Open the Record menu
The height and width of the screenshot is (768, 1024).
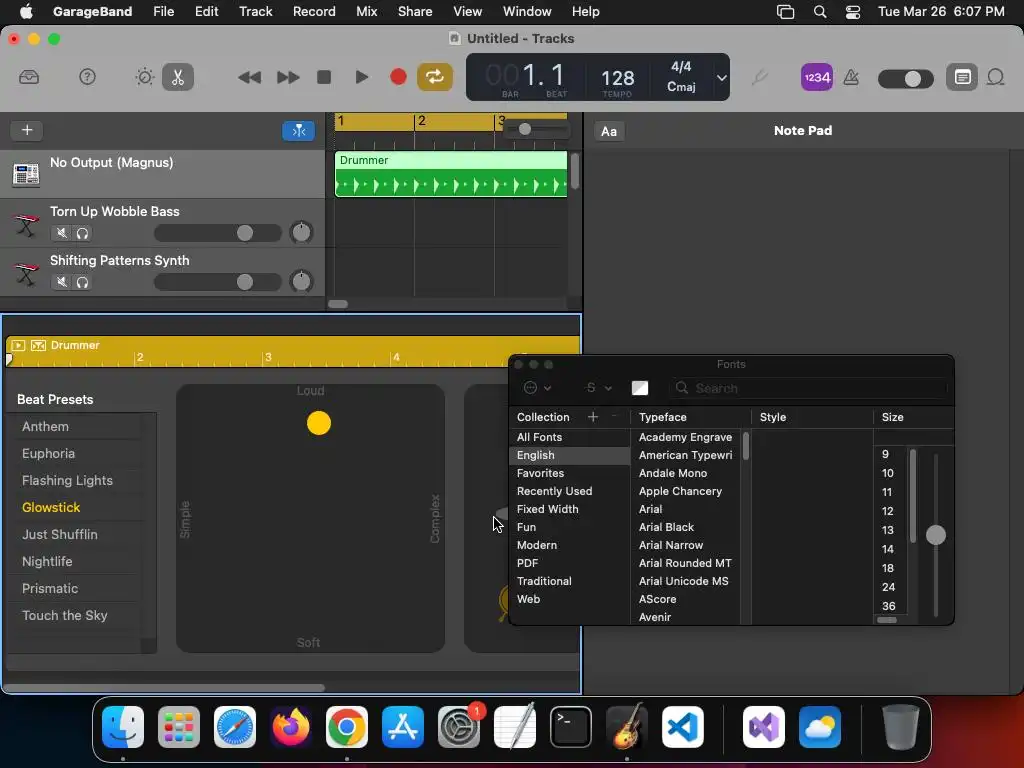[314, 12]
